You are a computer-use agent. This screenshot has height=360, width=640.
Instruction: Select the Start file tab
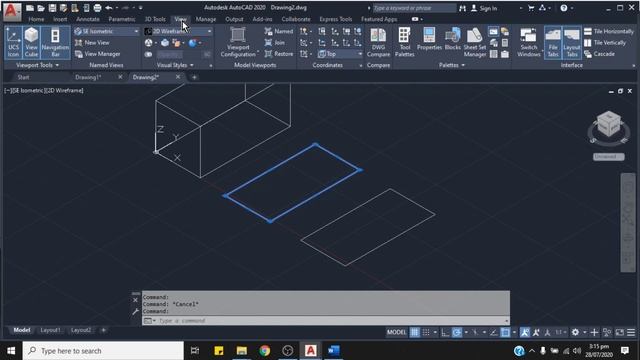coord(23,77)
